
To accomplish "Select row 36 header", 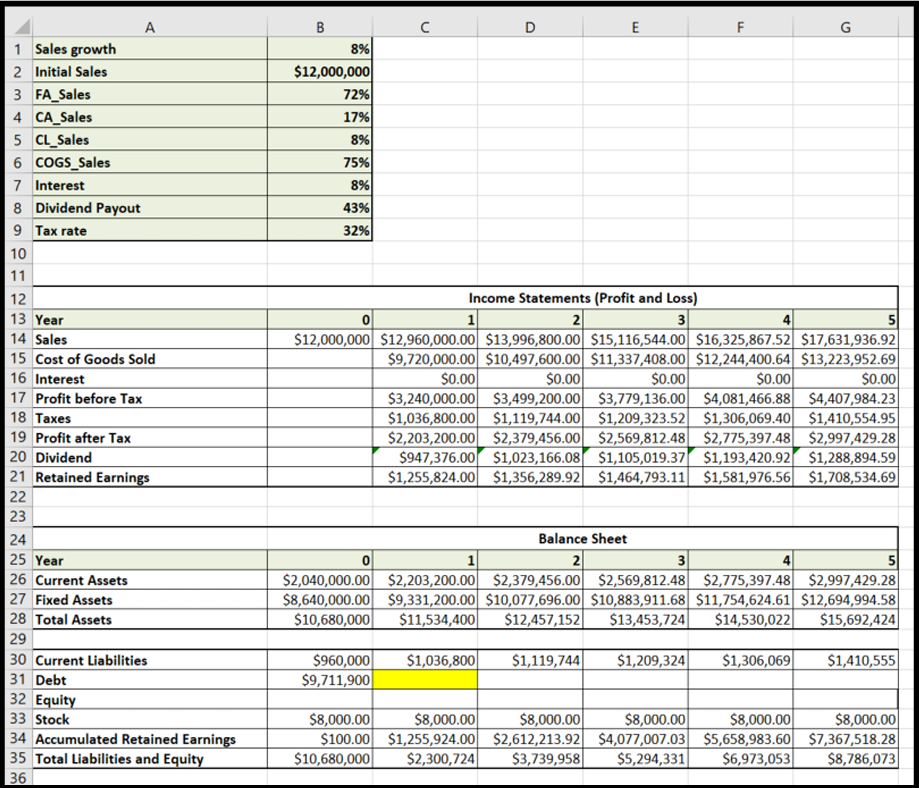I will tap(19, 778).
